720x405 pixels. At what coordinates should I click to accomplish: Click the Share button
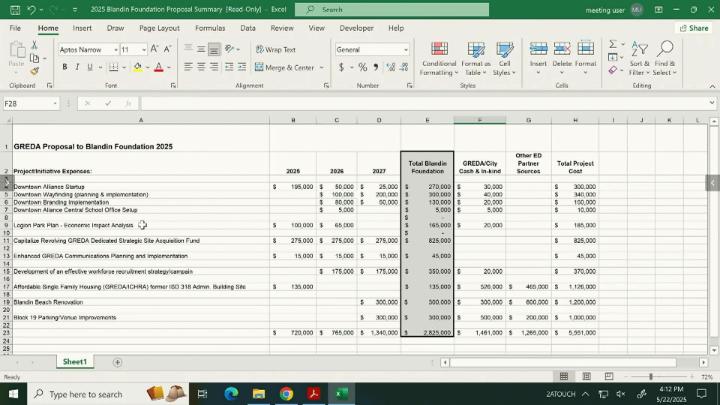point(694,28)
